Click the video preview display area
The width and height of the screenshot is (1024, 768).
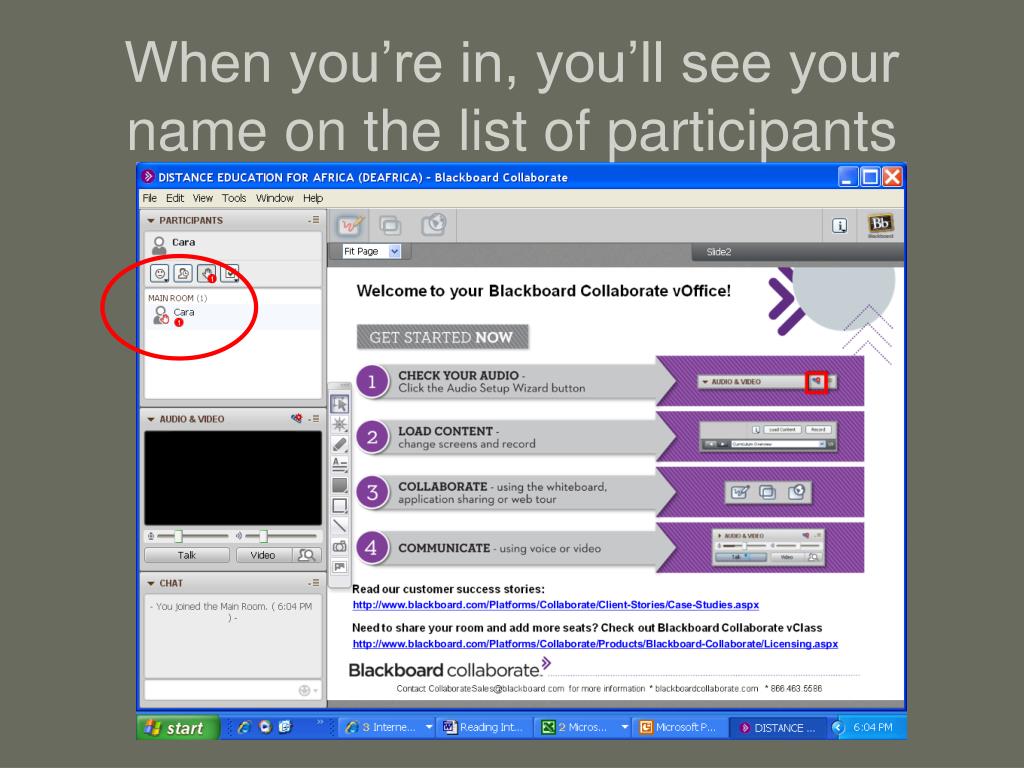coord(232,477)
